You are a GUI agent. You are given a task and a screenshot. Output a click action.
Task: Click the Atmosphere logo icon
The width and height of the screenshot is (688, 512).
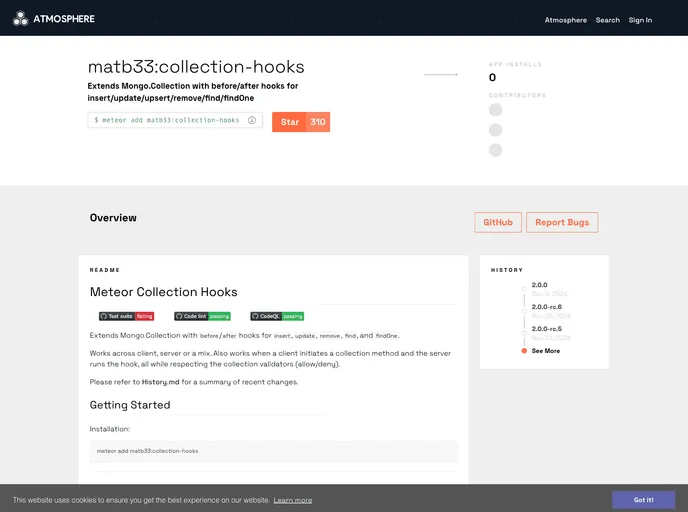(x=20, y=18)
